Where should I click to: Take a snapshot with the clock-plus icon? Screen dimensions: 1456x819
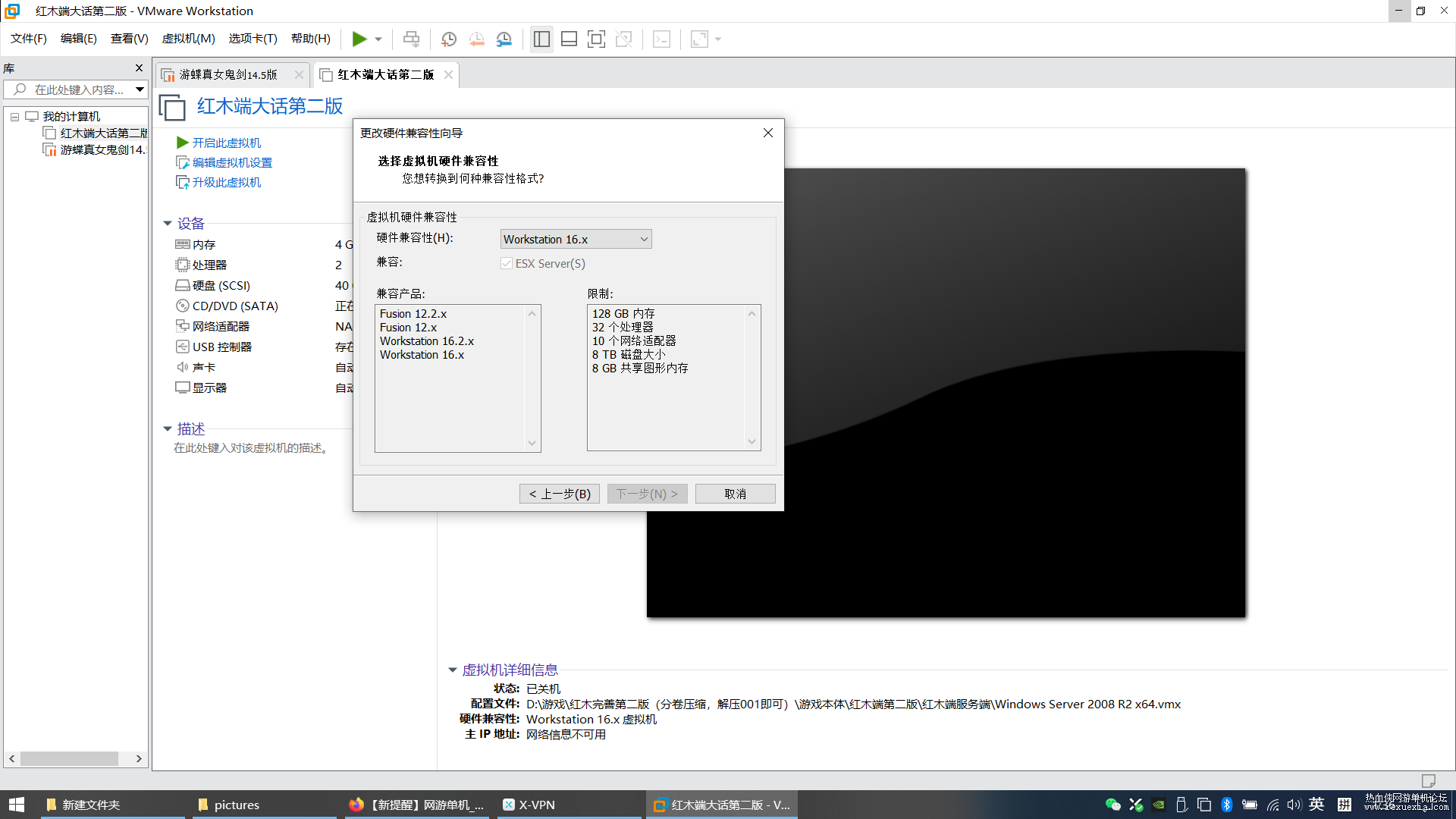coord(449,39)
